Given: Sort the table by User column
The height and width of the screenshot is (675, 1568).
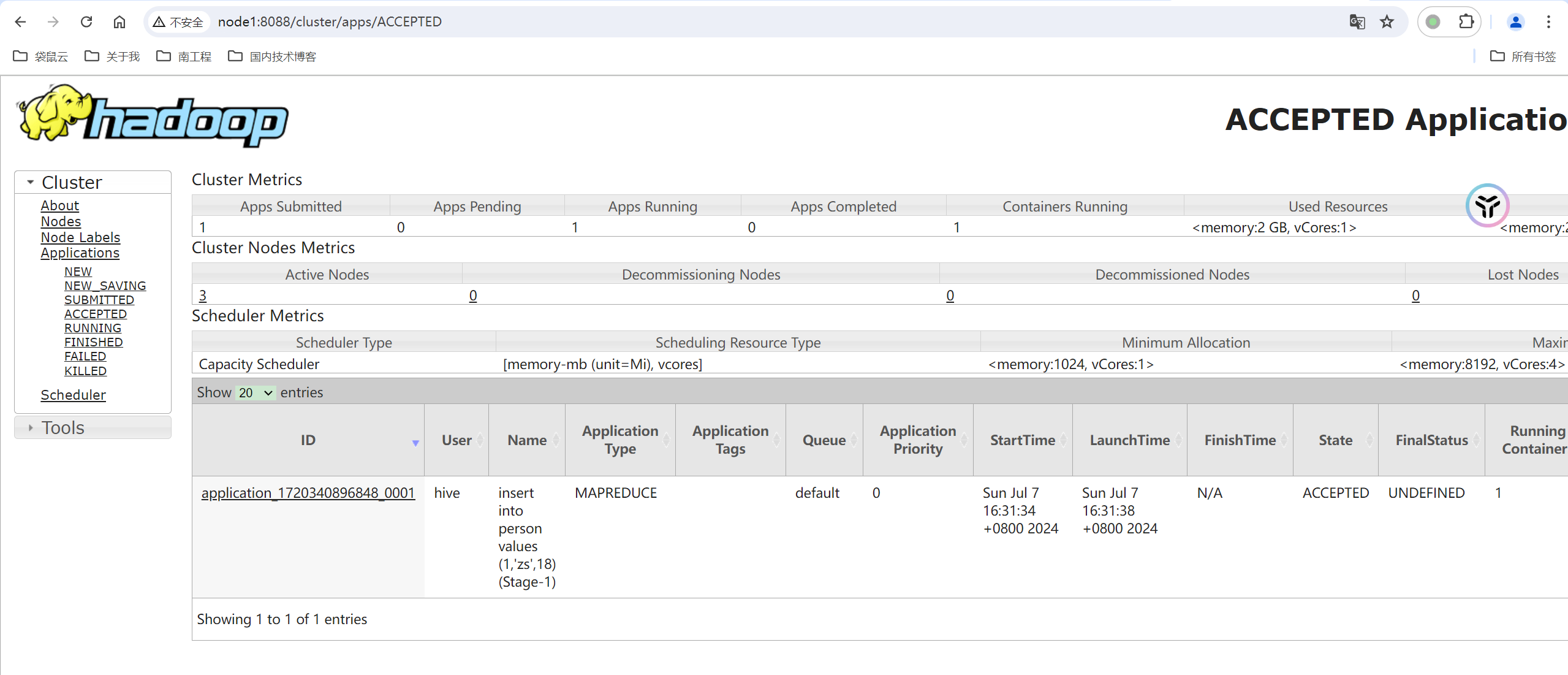Looking at the screenshot, I should pos(456,440).
